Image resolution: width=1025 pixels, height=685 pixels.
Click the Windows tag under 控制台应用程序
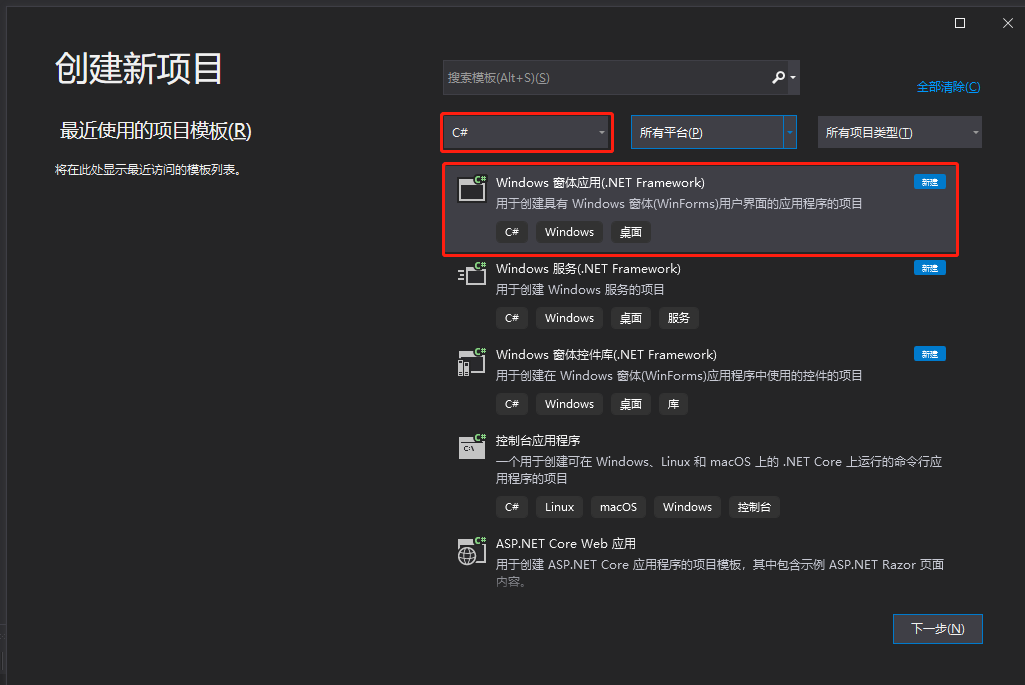687,507
